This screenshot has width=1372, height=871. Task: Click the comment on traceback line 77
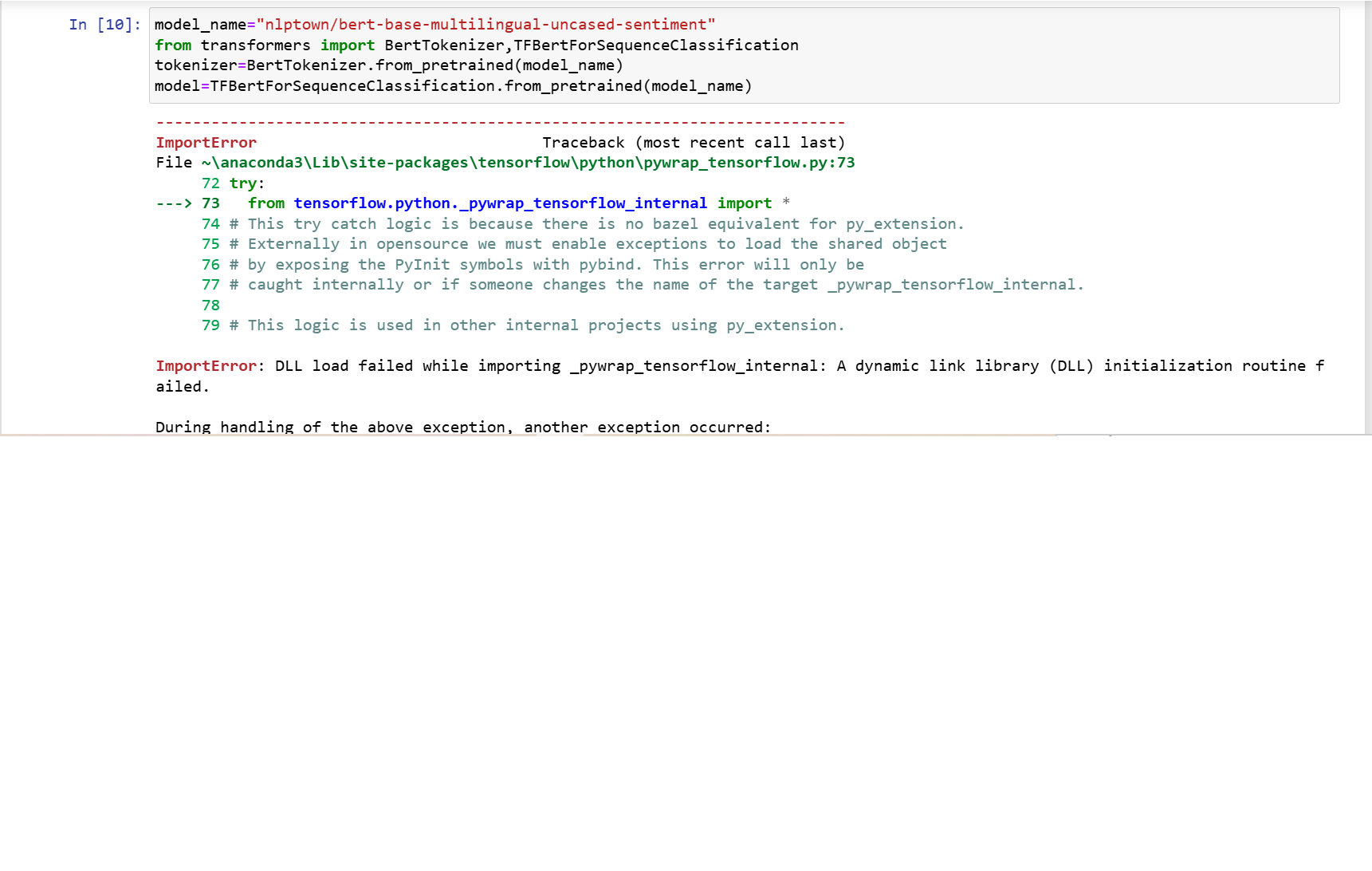point(656,285)
